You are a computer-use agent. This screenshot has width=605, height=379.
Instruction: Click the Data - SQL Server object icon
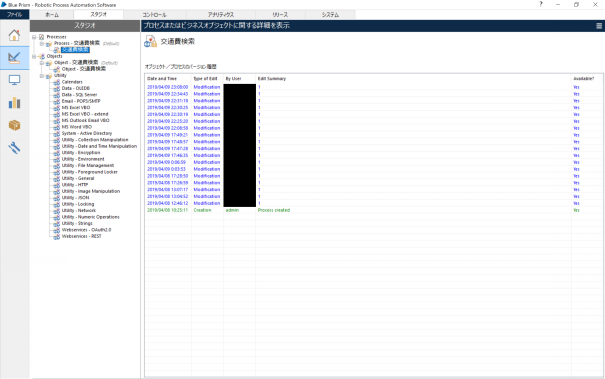point(57,95)
